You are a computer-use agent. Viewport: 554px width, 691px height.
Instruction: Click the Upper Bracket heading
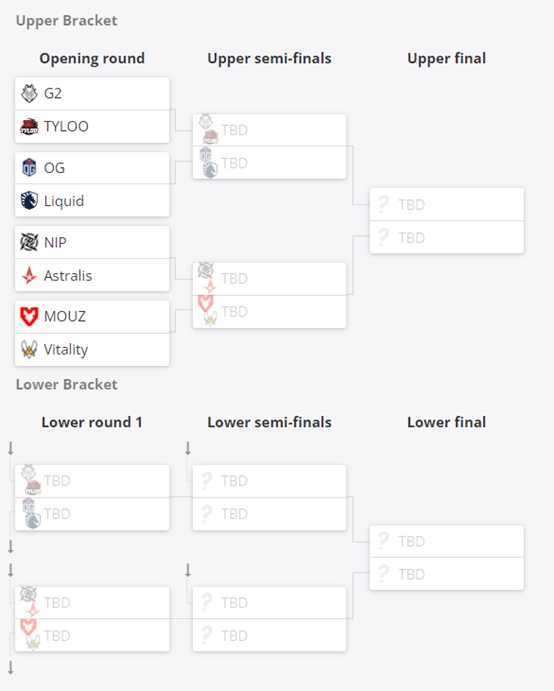coord(67,21)
